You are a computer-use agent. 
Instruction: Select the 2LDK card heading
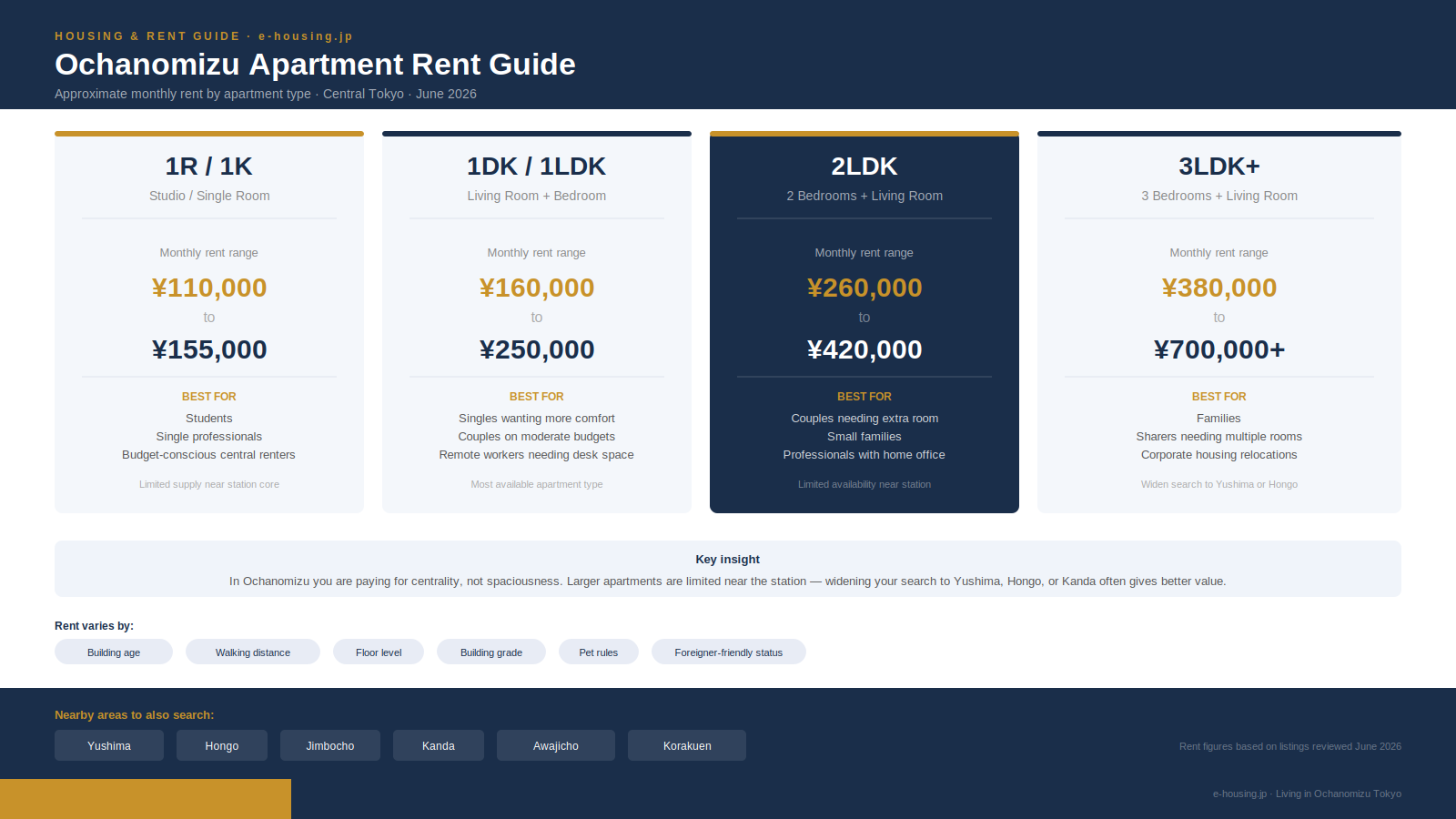click(x=864, y=167)
